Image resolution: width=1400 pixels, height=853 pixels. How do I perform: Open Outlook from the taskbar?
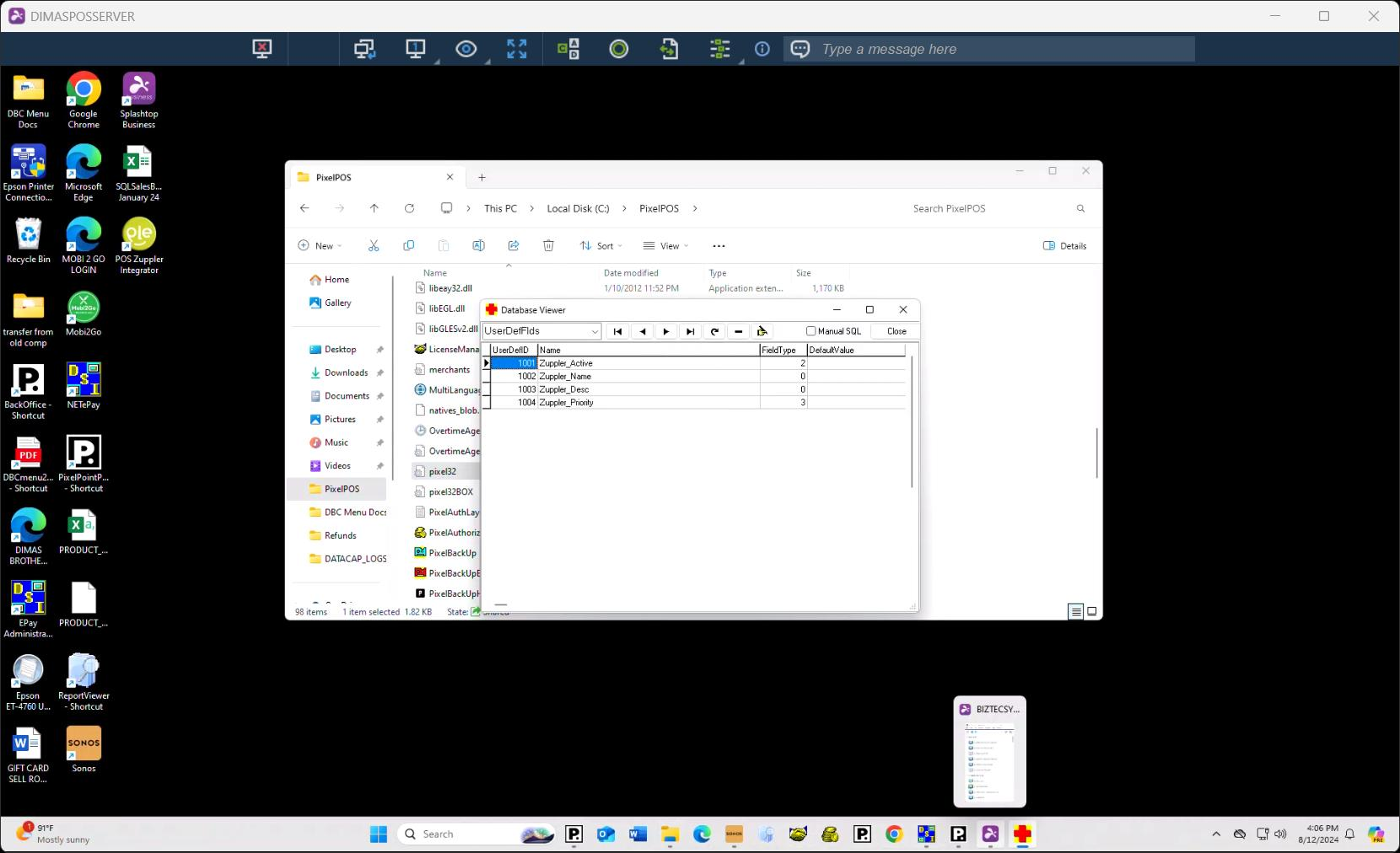[x=606, y=834]
